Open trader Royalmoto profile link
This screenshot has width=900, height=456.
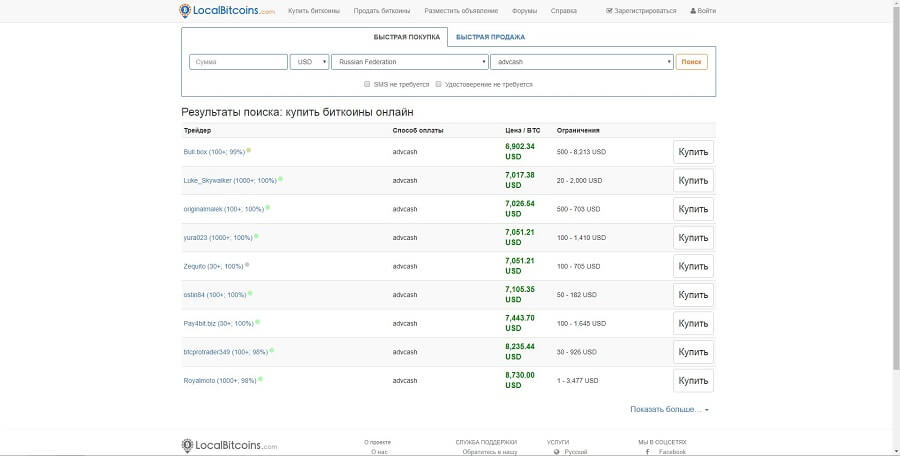tap(220, 381)
